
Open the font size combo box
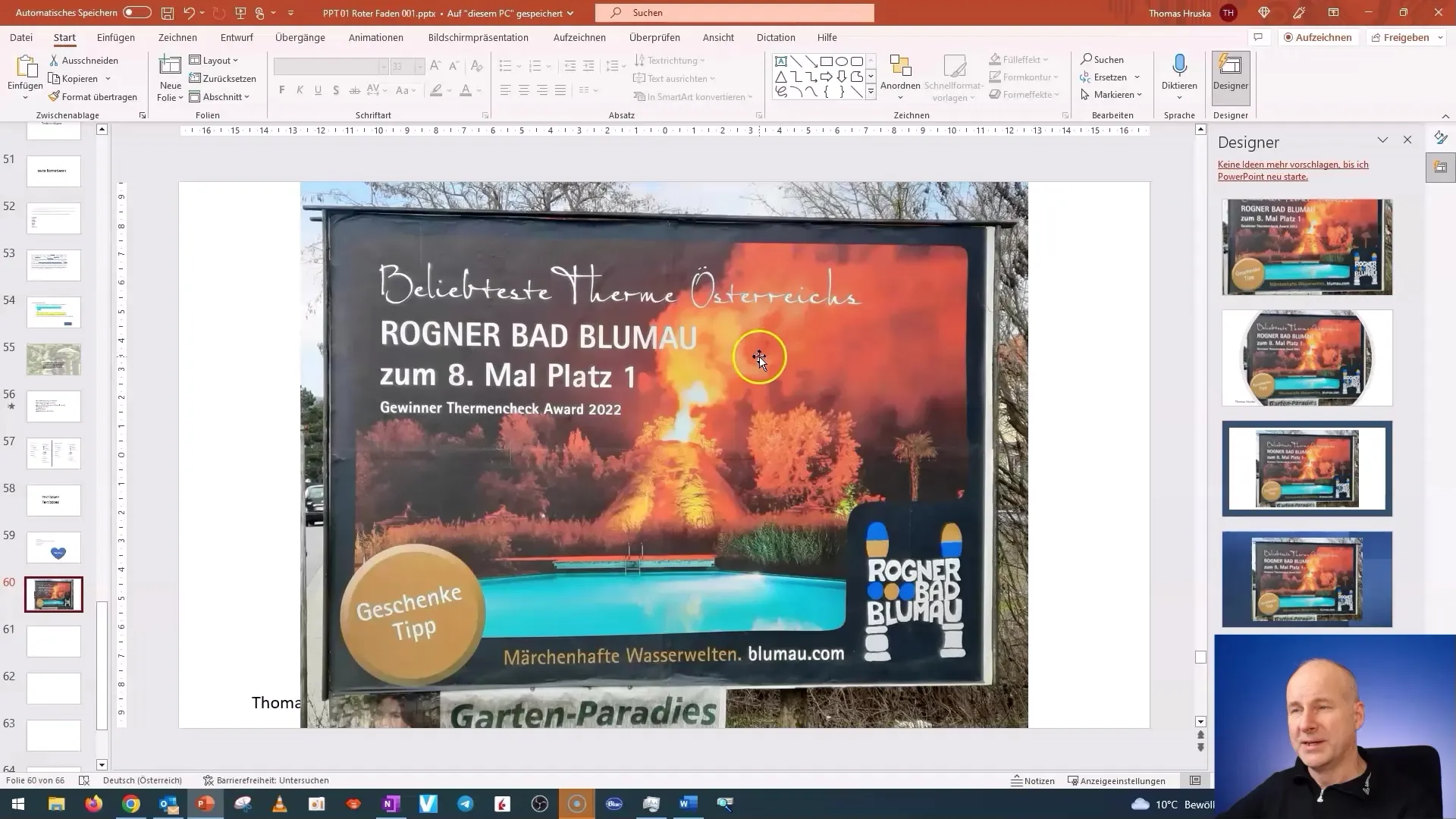[407, 67]
